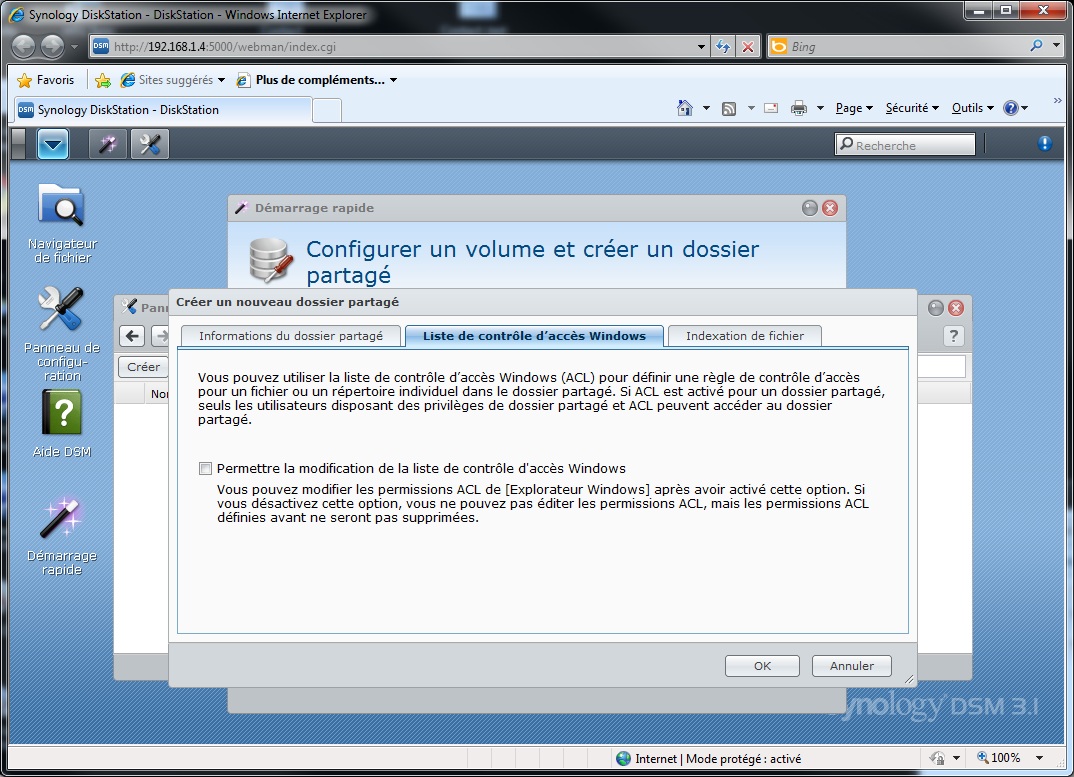This screenshot has height=777, width=1074.
Task: Close the control panel window with red X
Action: 956,308
